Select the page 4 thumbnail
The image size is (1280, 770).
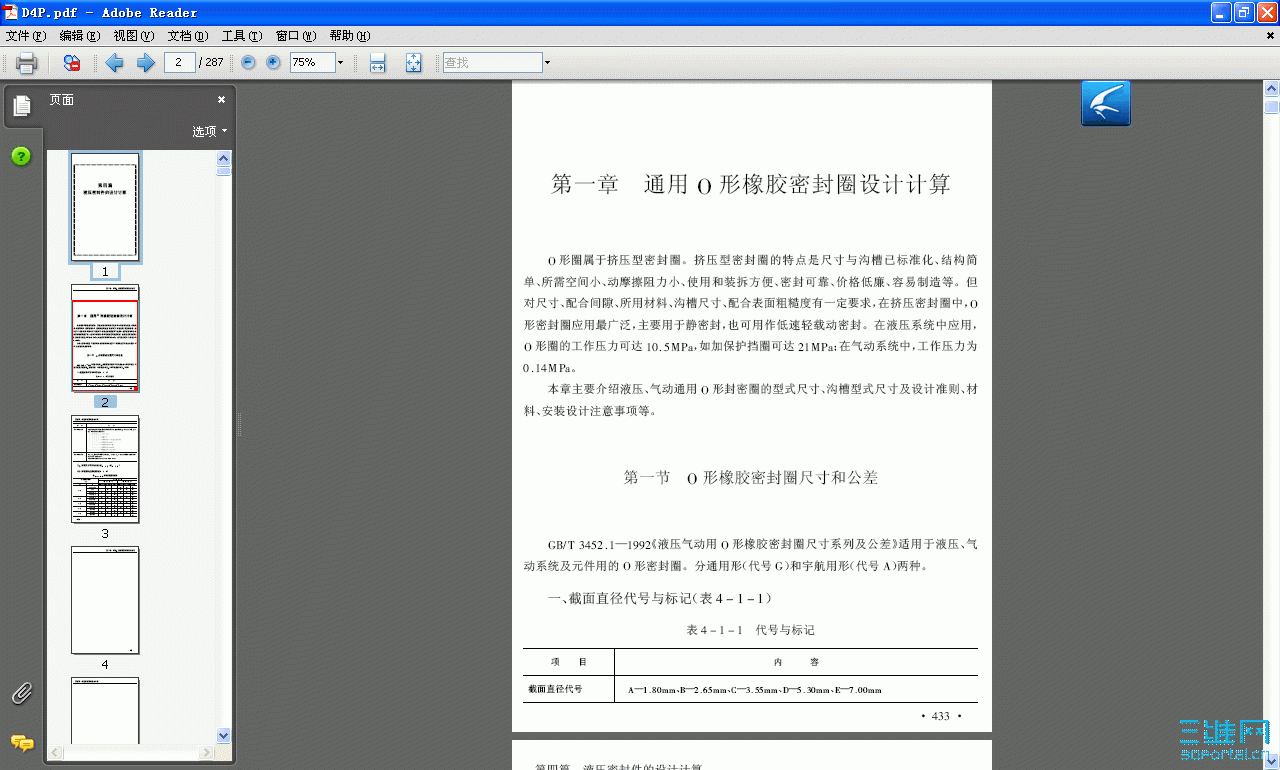tap(104, 600)
